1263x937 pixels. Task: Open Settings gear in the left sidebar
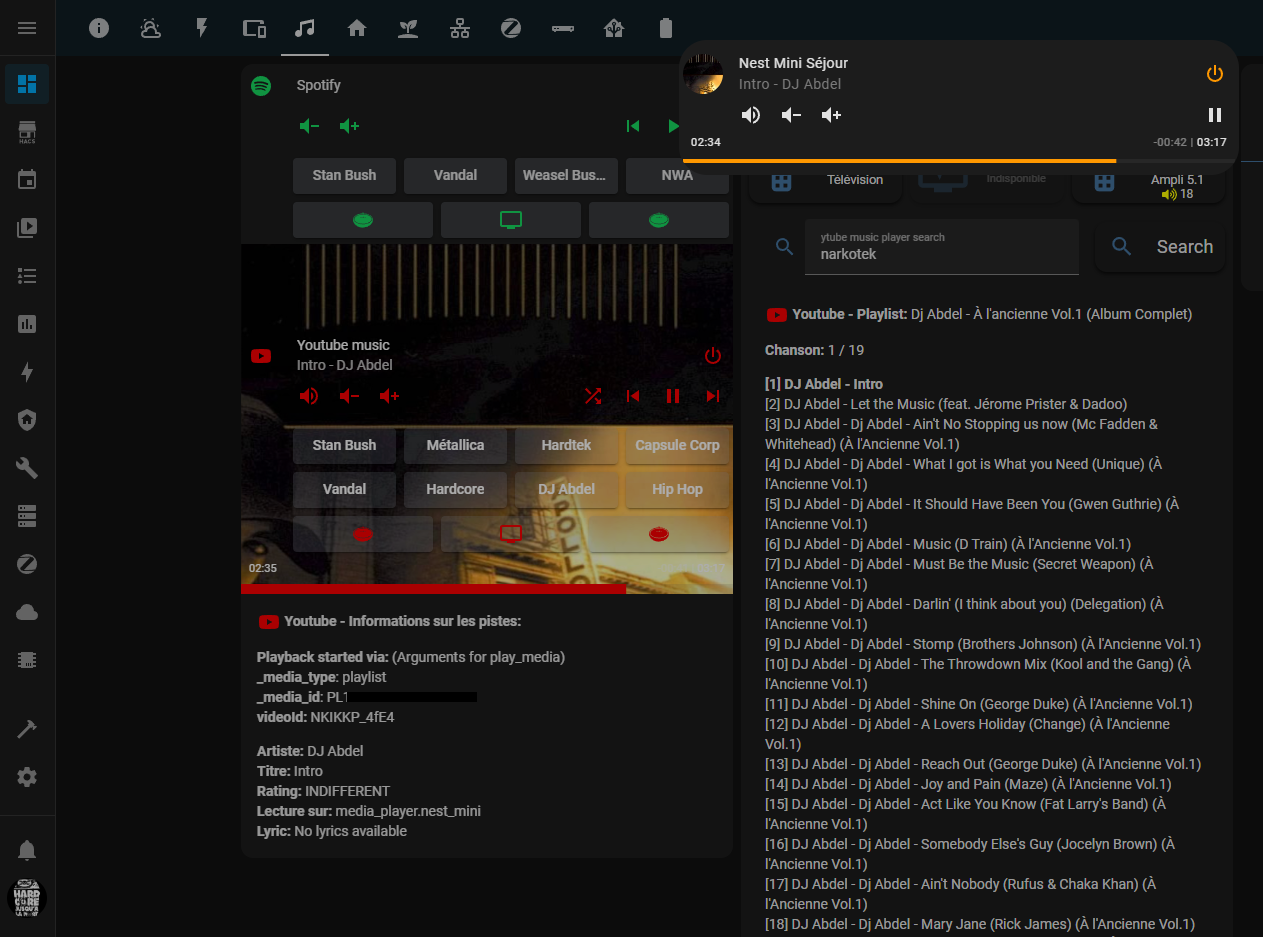pos(27,777)
